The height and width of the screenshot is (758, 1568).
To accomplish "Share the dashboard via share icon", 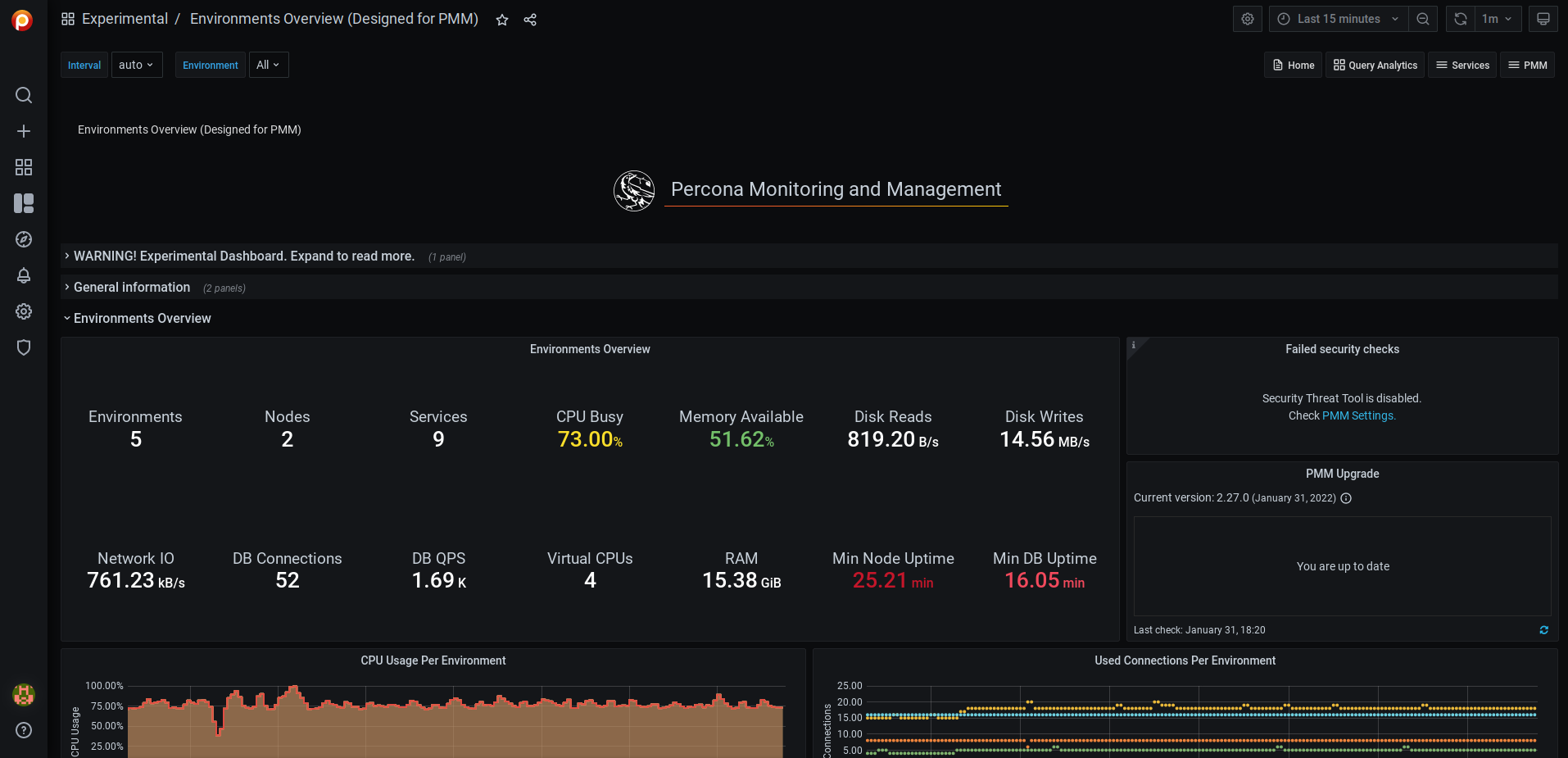I will click(x=530, y=20).
